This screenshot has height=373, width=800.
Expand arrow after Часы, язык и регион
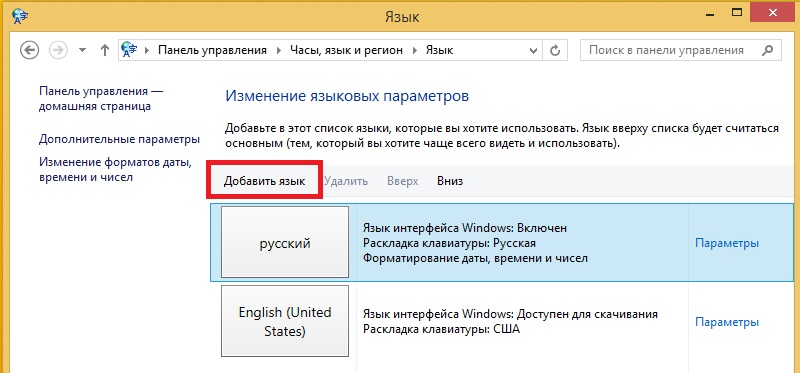(414, 50)
